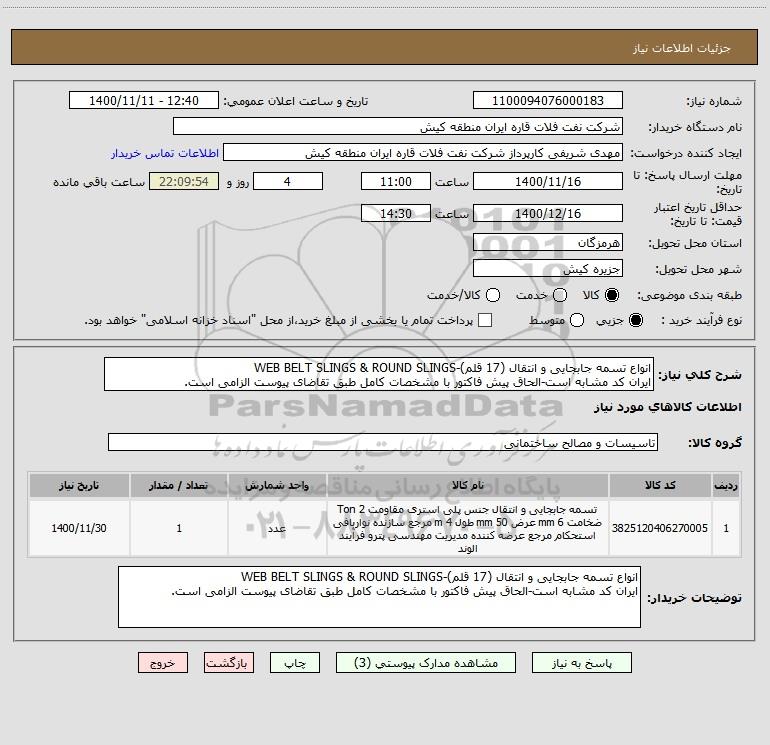Click the remaining time 22:09:54 field
The height and width of the screenshot is (745, 770).
point(184,181)
